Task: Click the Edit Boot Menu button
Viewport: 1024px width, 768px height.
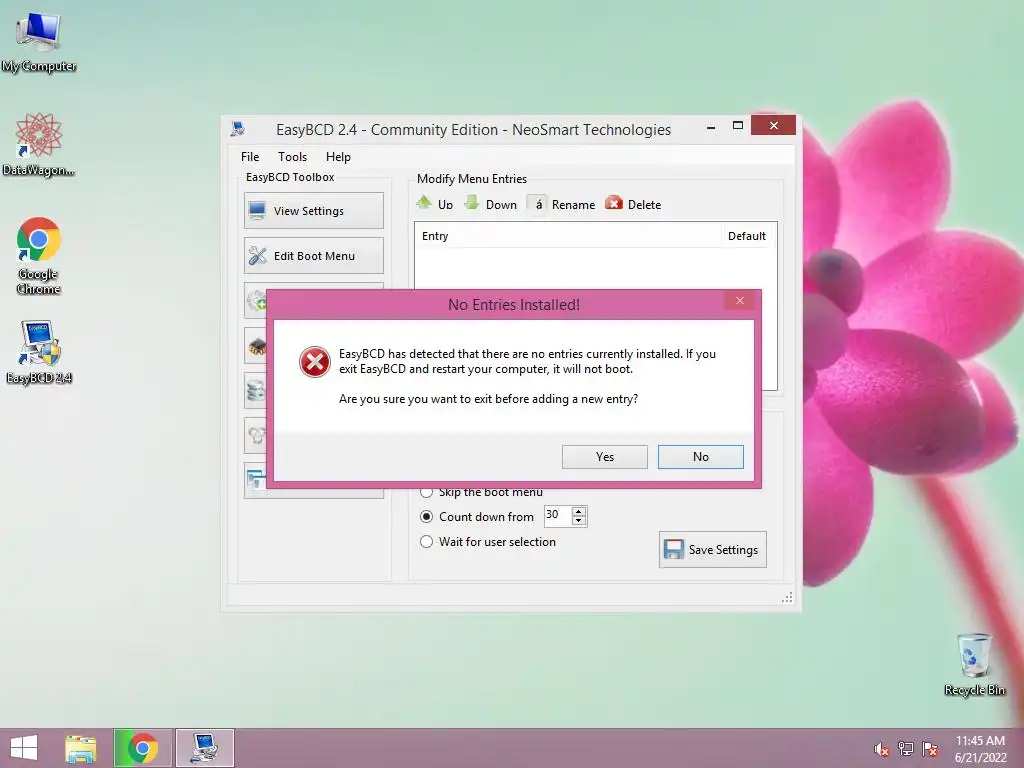Action: pos(313,255)
